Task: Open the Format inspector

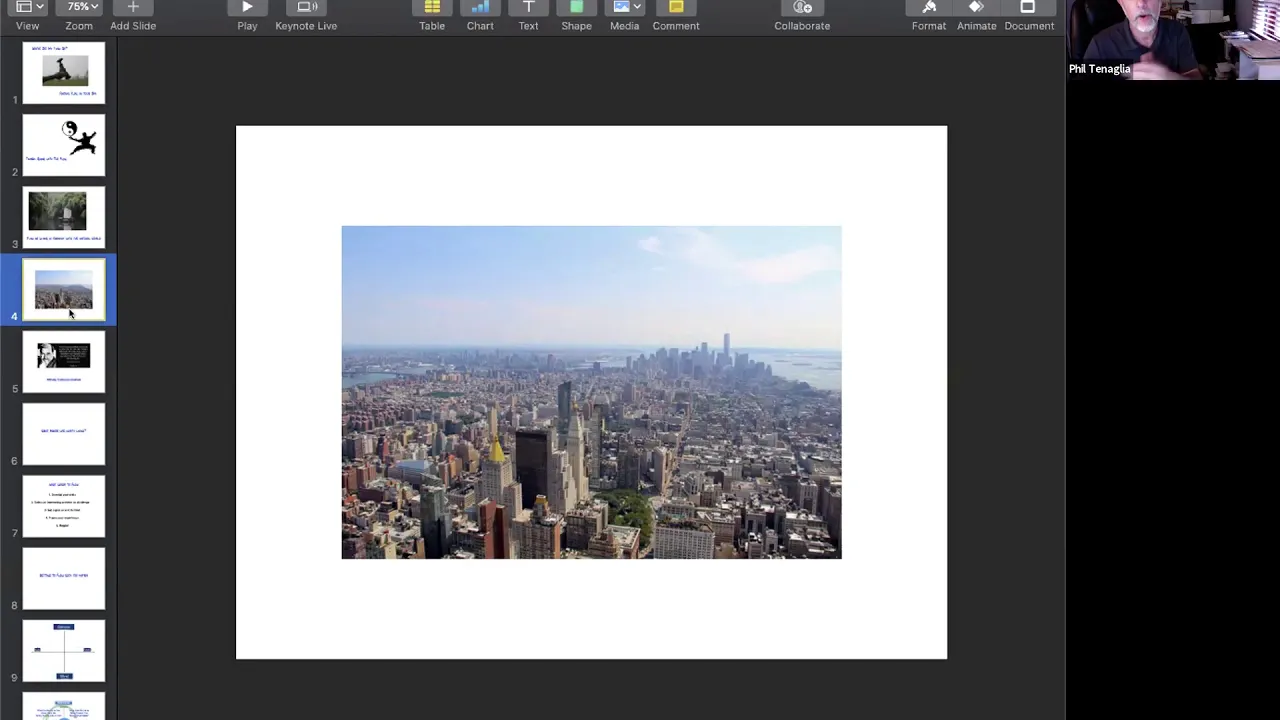Action: (929, 7)
